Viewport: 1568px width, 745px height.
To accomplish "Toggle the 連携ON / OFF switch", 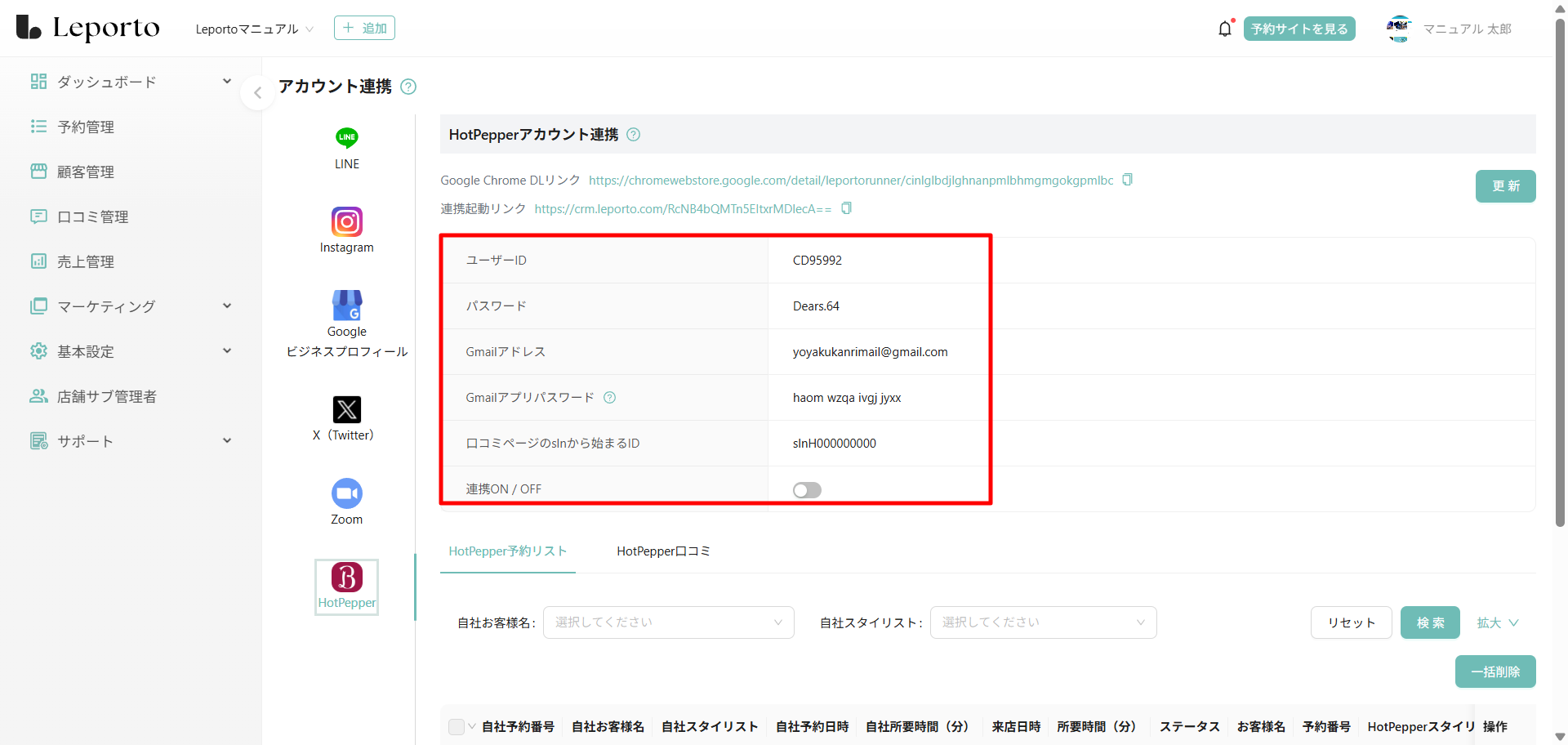I will pyautogui.click(x=807, y=490).
